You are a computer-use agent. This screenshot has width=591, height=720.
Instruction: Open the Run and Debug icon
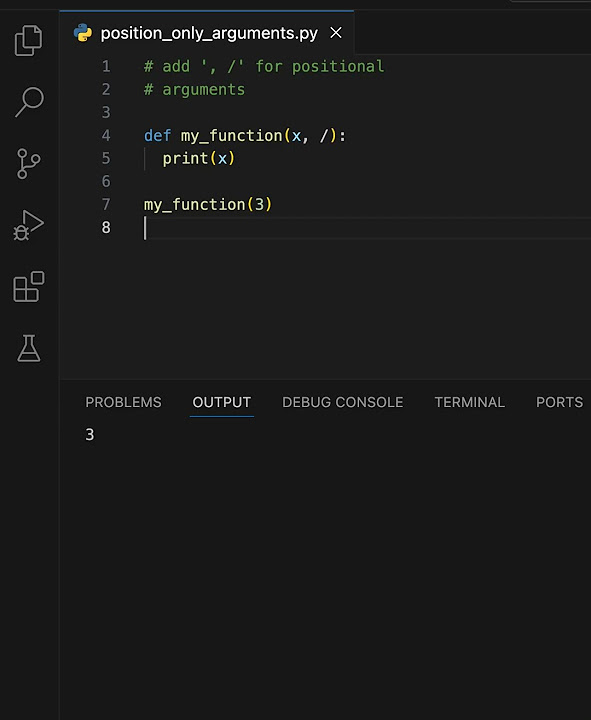pos(28,225)
